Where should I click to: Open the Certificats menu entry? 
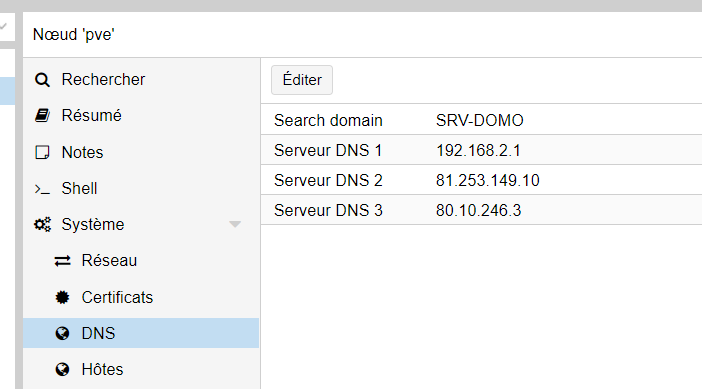click(x=141, y=297)
